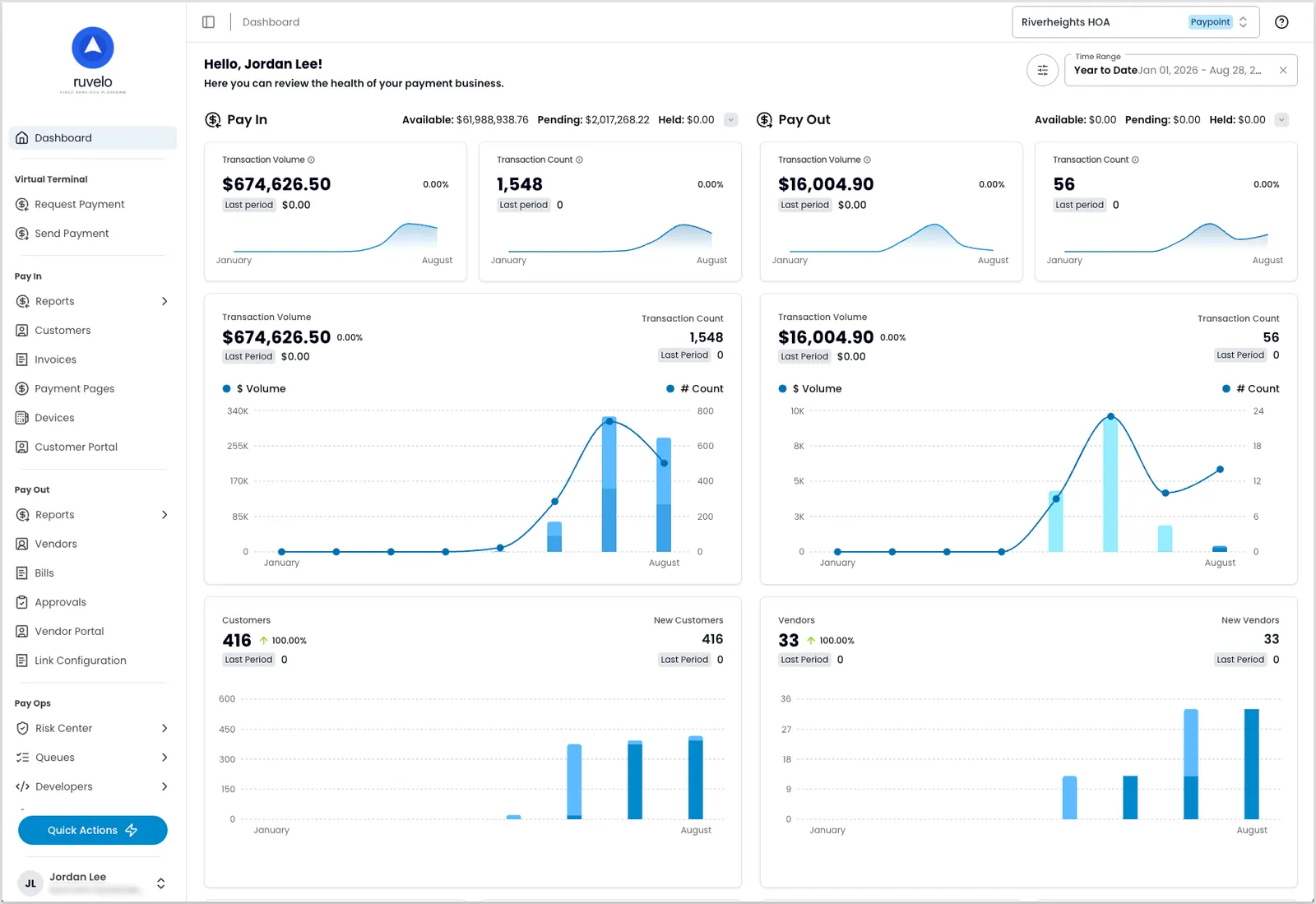1316x904 pixels.
Task: Toggle $ Volume legend in Pay Out chart
Action: 810,388
